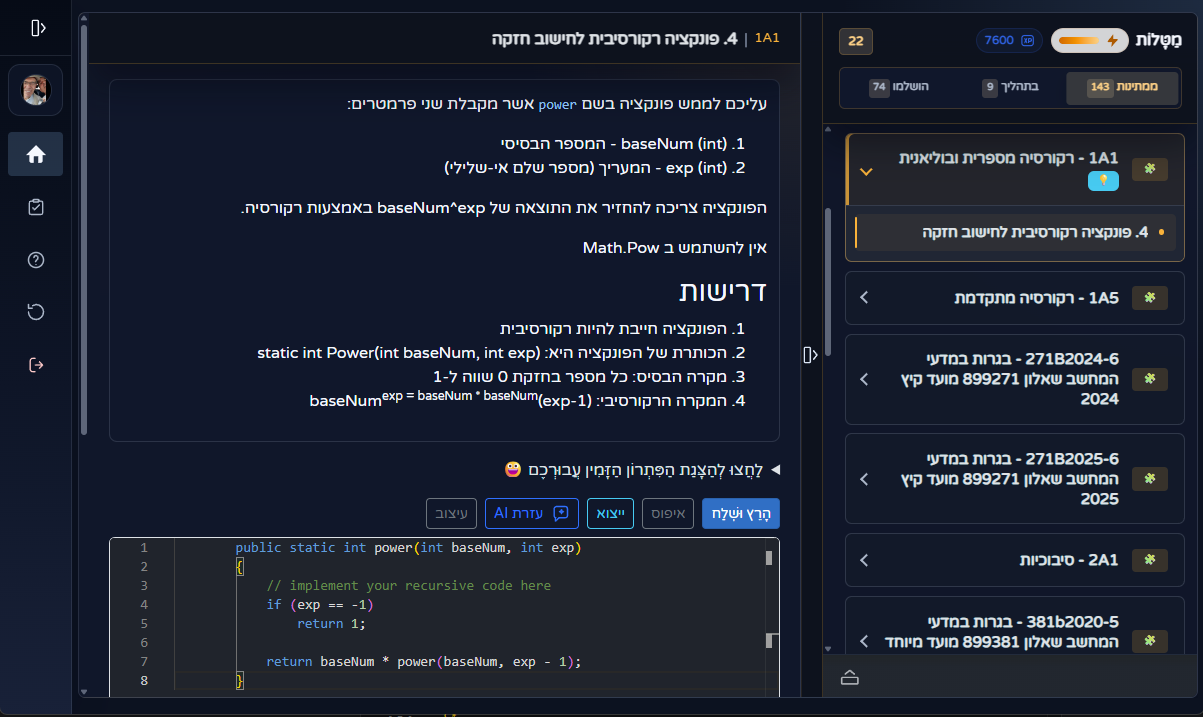Open the עזרת AI help button
The width and height of the screenshot is (1203, 717).
(x=532, y=513)
